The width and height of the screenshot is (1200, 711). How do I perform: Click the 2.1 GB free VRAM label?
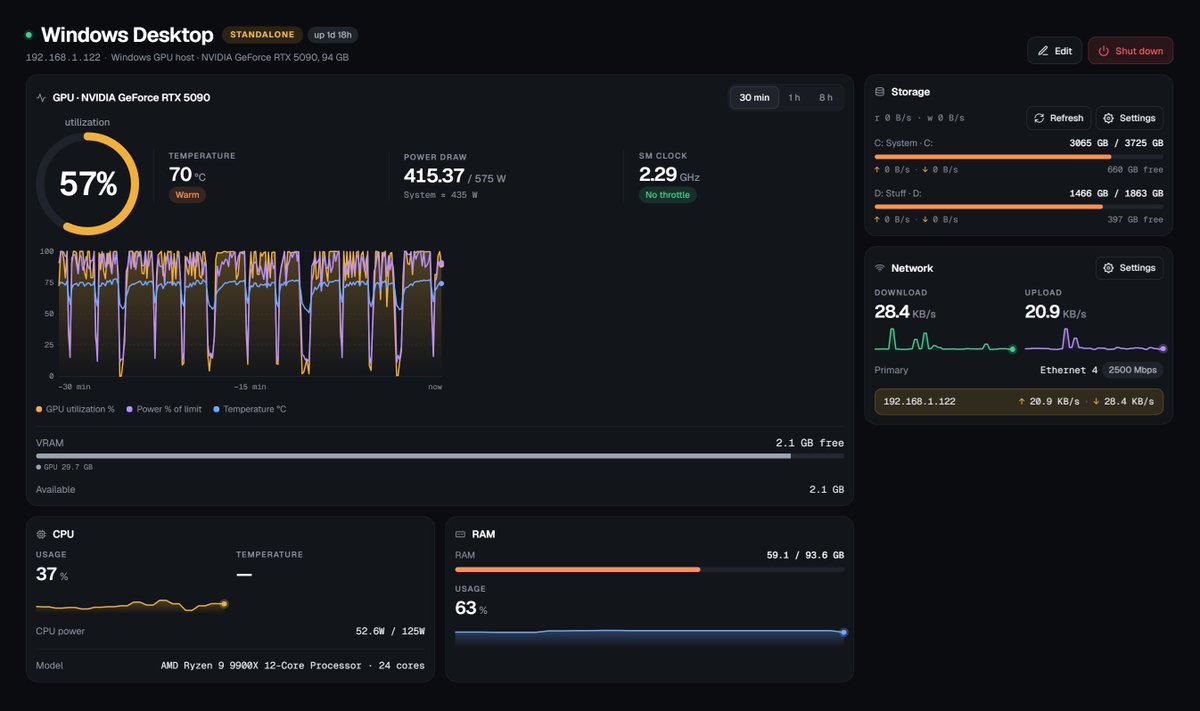[x=809, y=442]
